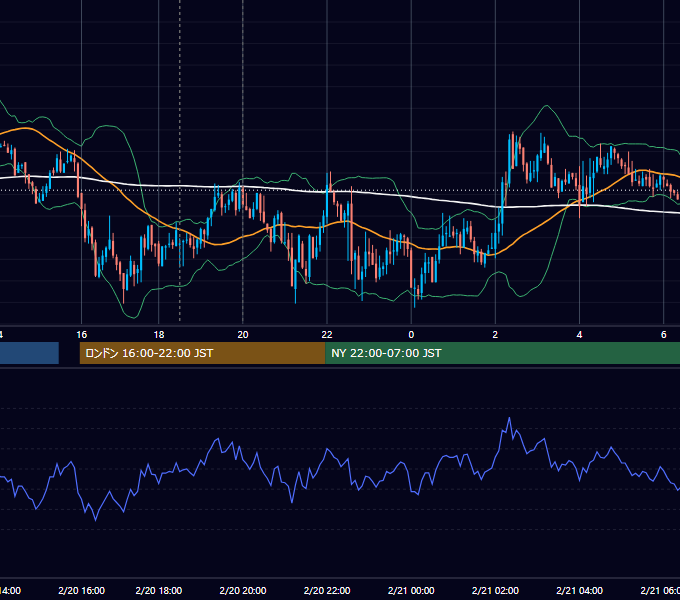Click the oscillator peak near 2/21 02:00

click(x=510, y=418)
